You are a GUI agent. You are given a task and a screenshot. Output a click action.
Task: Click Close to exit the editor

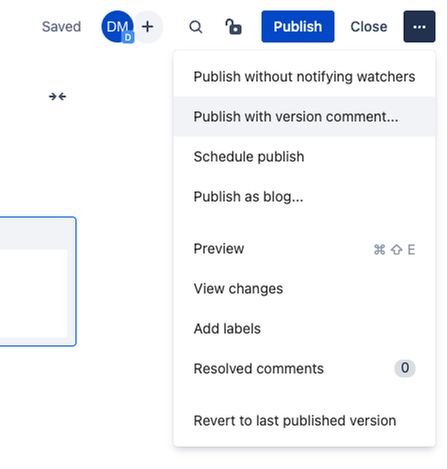(369, 27)
